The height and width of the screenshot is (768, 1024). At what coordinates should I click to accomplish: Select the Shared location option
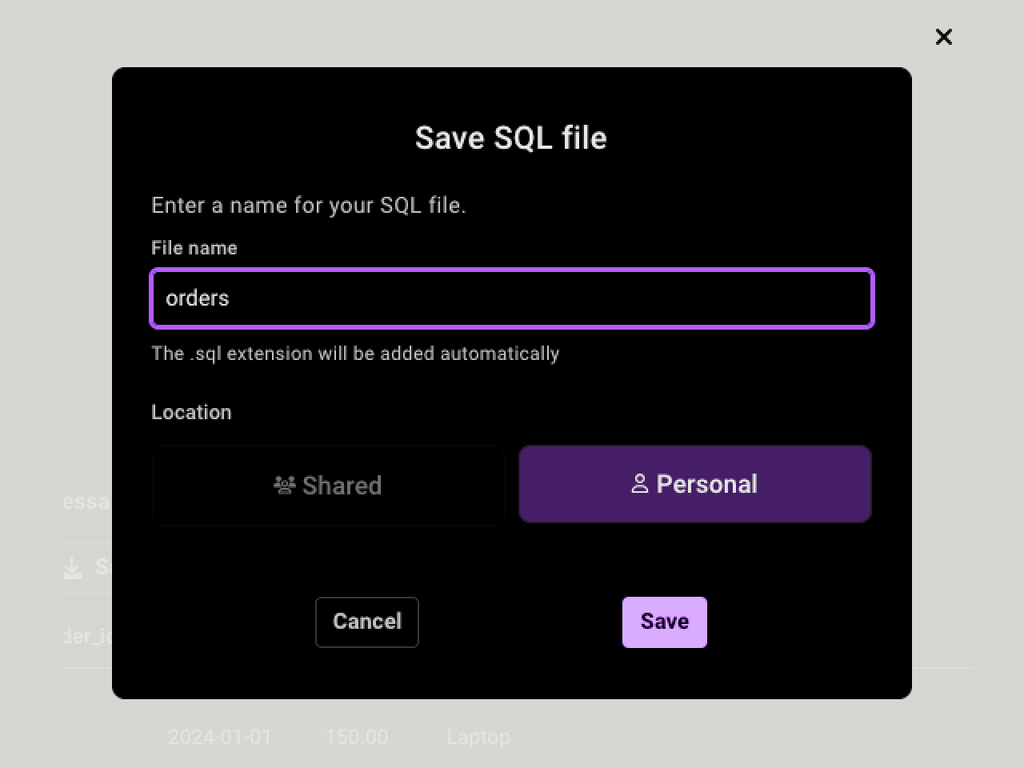coord(328,485)
